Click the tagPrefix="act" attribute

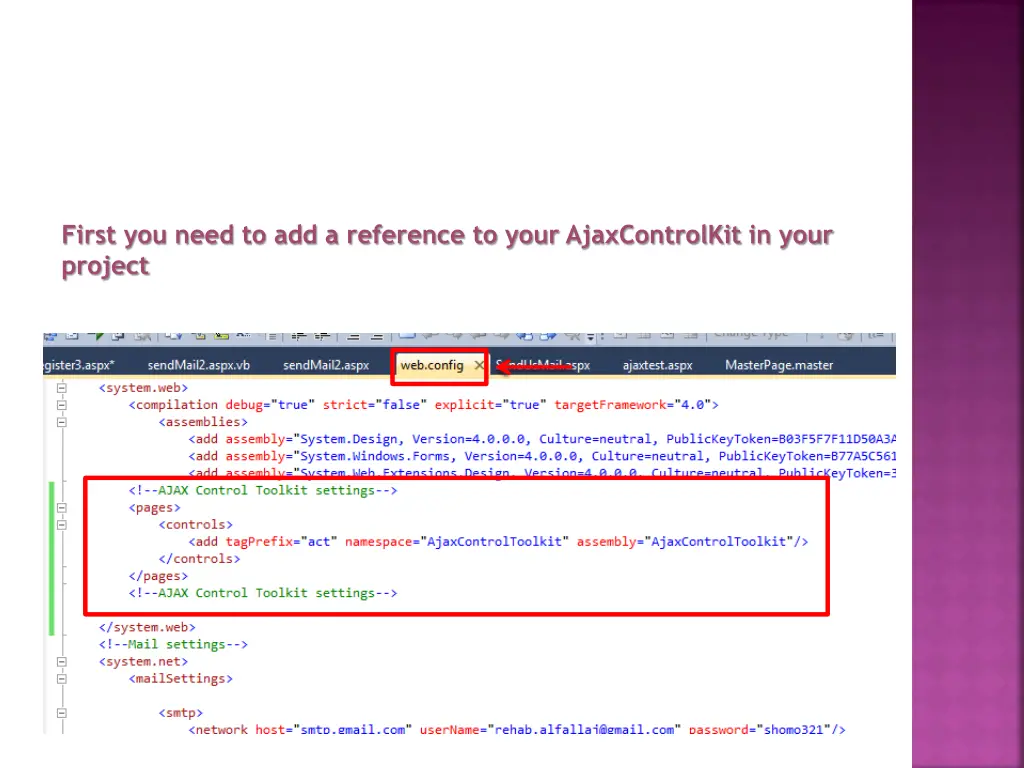281,541
